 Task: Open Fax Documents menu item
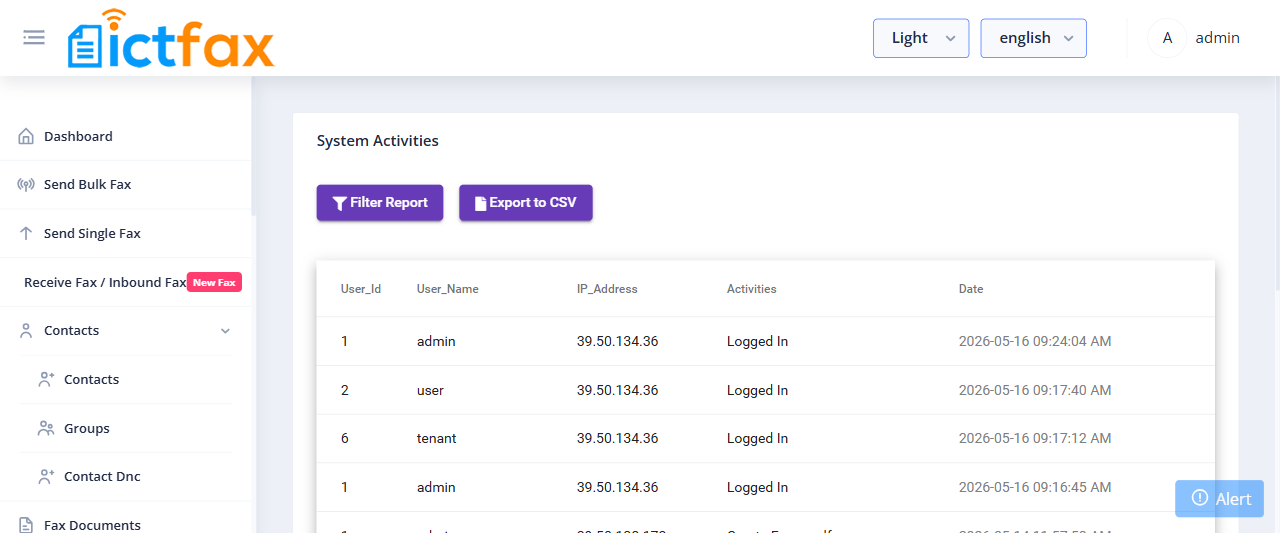pos(92,525)
